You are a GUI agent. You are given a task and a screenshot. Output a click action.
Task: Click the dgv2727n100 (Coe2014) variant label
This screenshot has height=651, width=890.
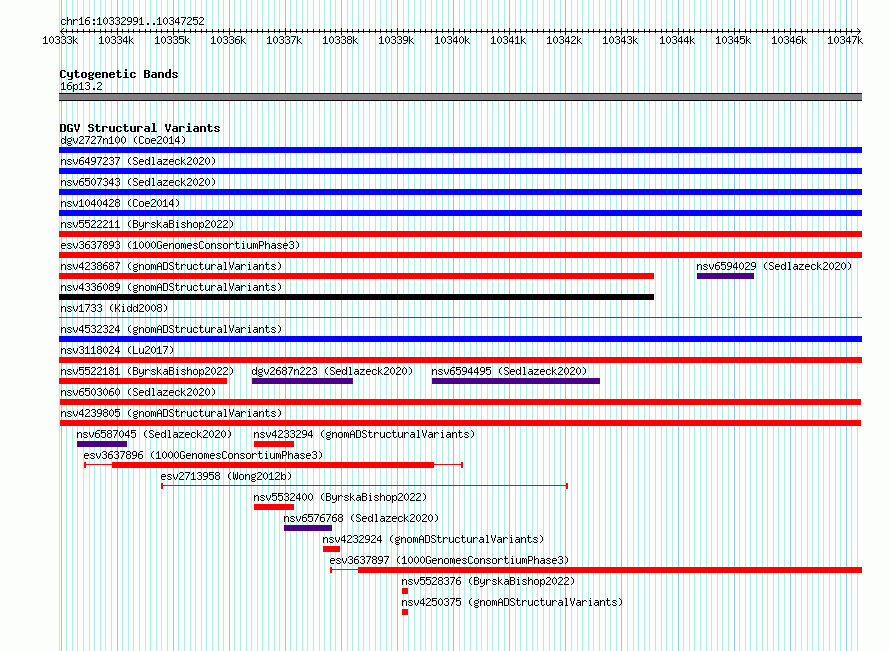(x=123, y=140)
